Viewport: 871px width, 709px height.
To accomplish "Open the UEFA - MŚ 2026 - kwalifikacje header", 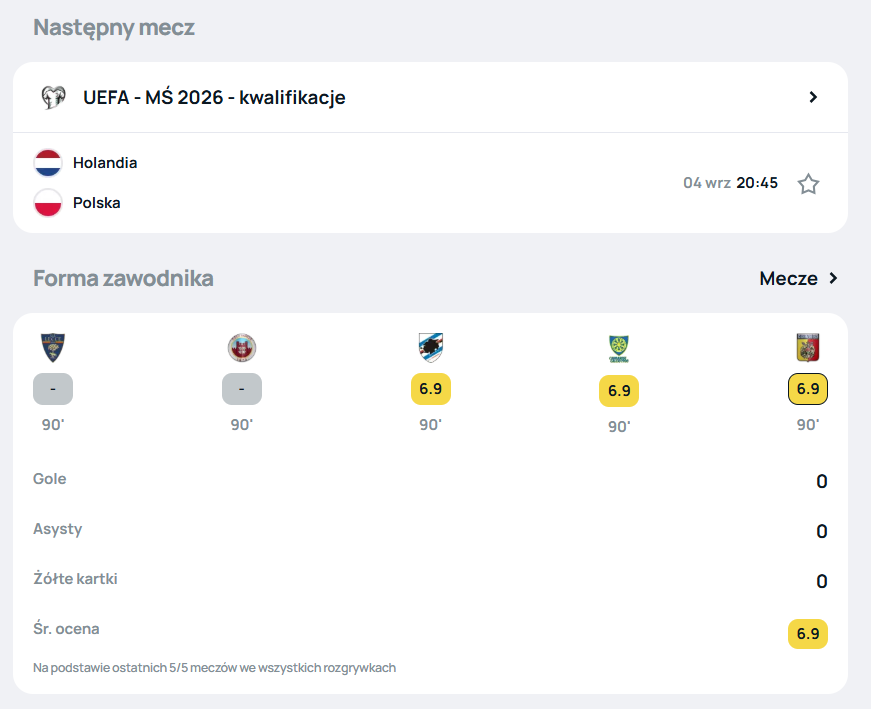I will 431,97.
